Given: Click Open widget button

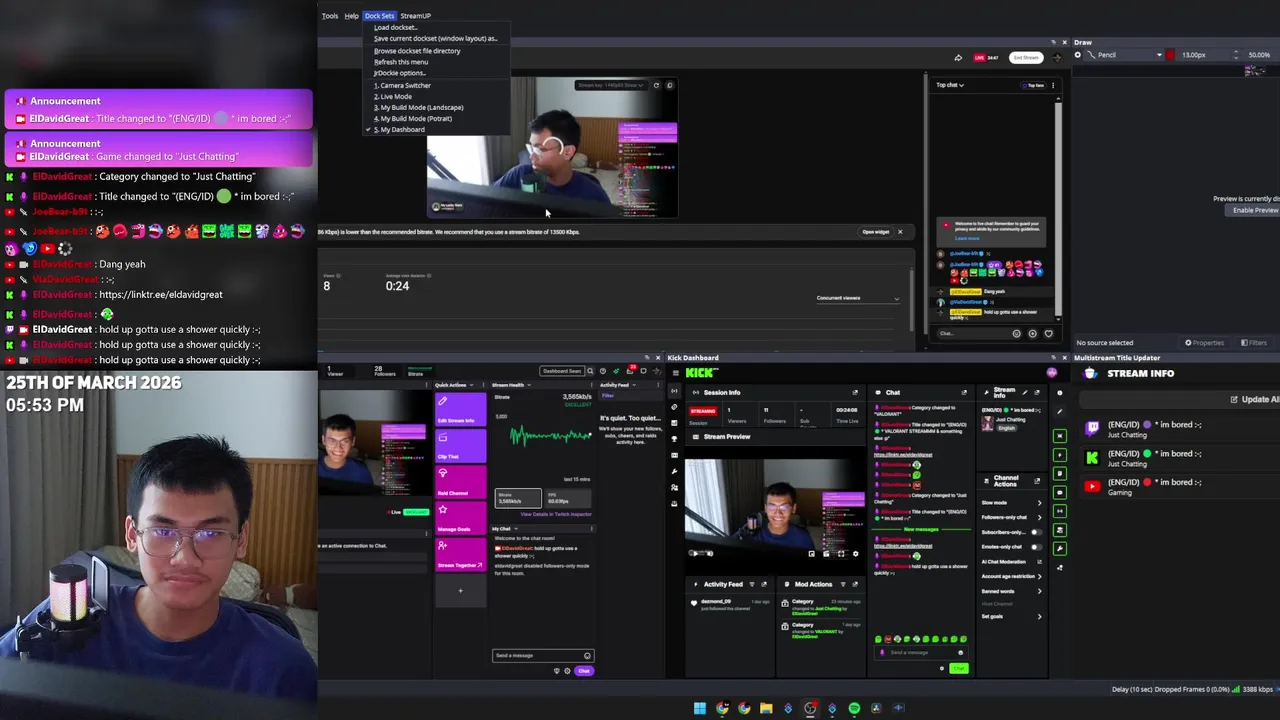Looking at the screenshot, I should (x=876, y=232).
